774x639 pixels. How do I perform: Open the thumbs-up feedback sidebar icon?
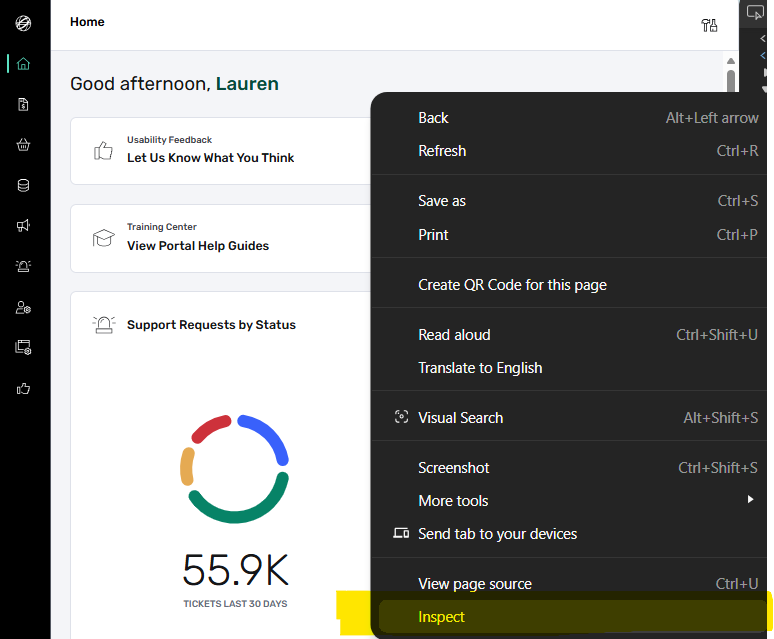[23, 389]
